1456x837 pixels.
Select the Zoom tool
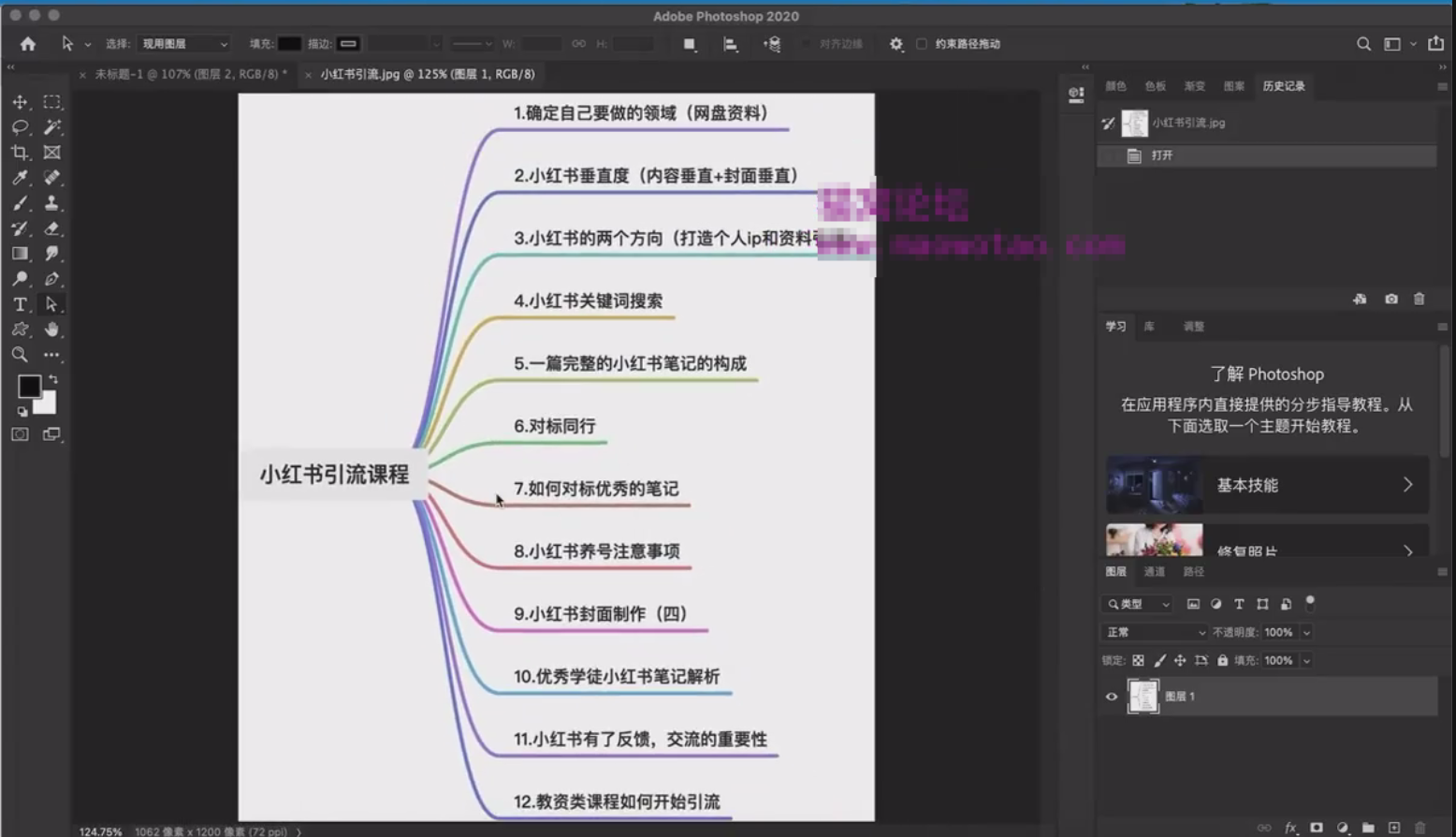click(20, 355)
